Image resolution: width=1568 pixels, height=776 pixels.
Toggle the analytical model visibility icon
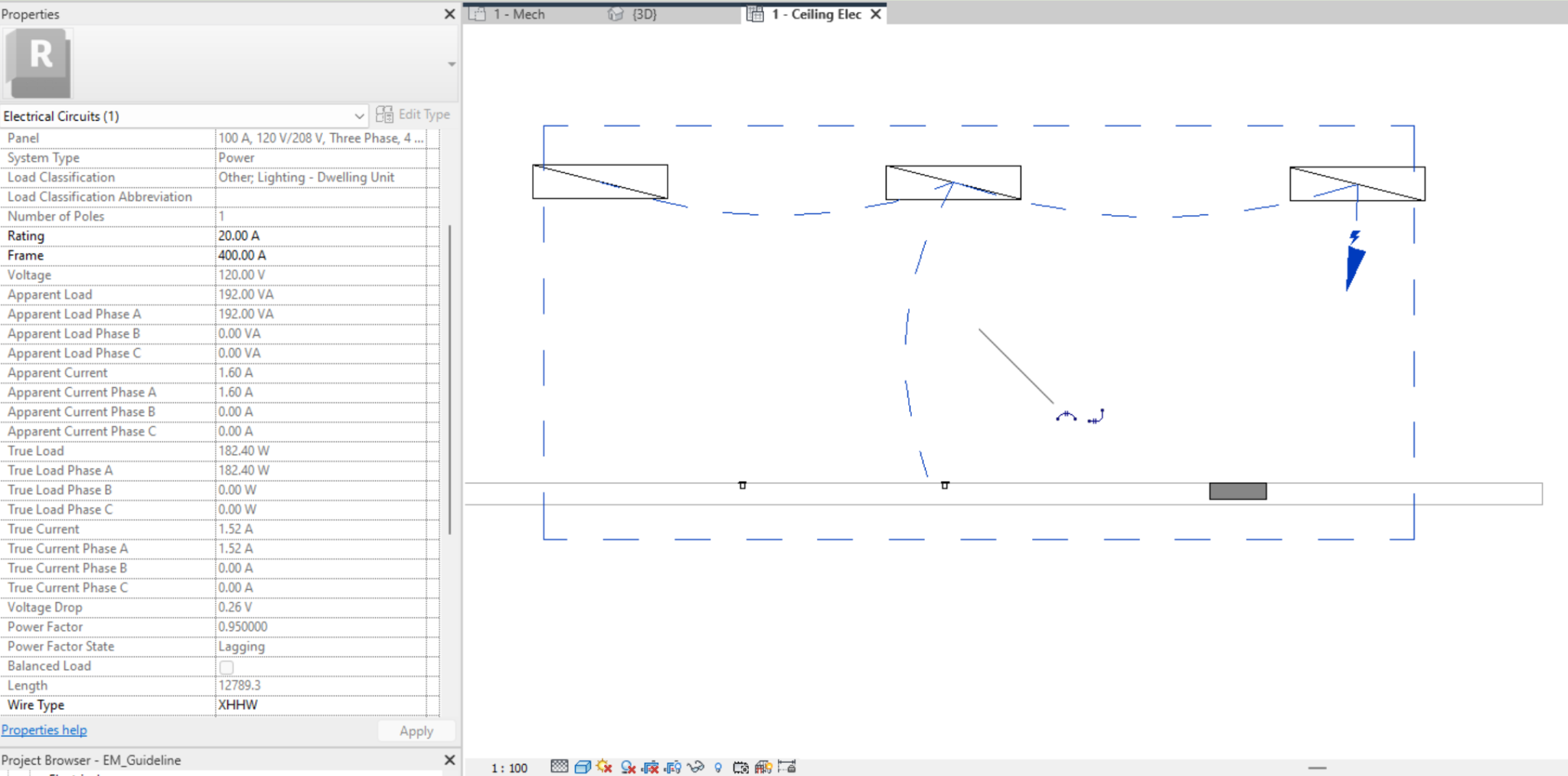pos(763,767)
